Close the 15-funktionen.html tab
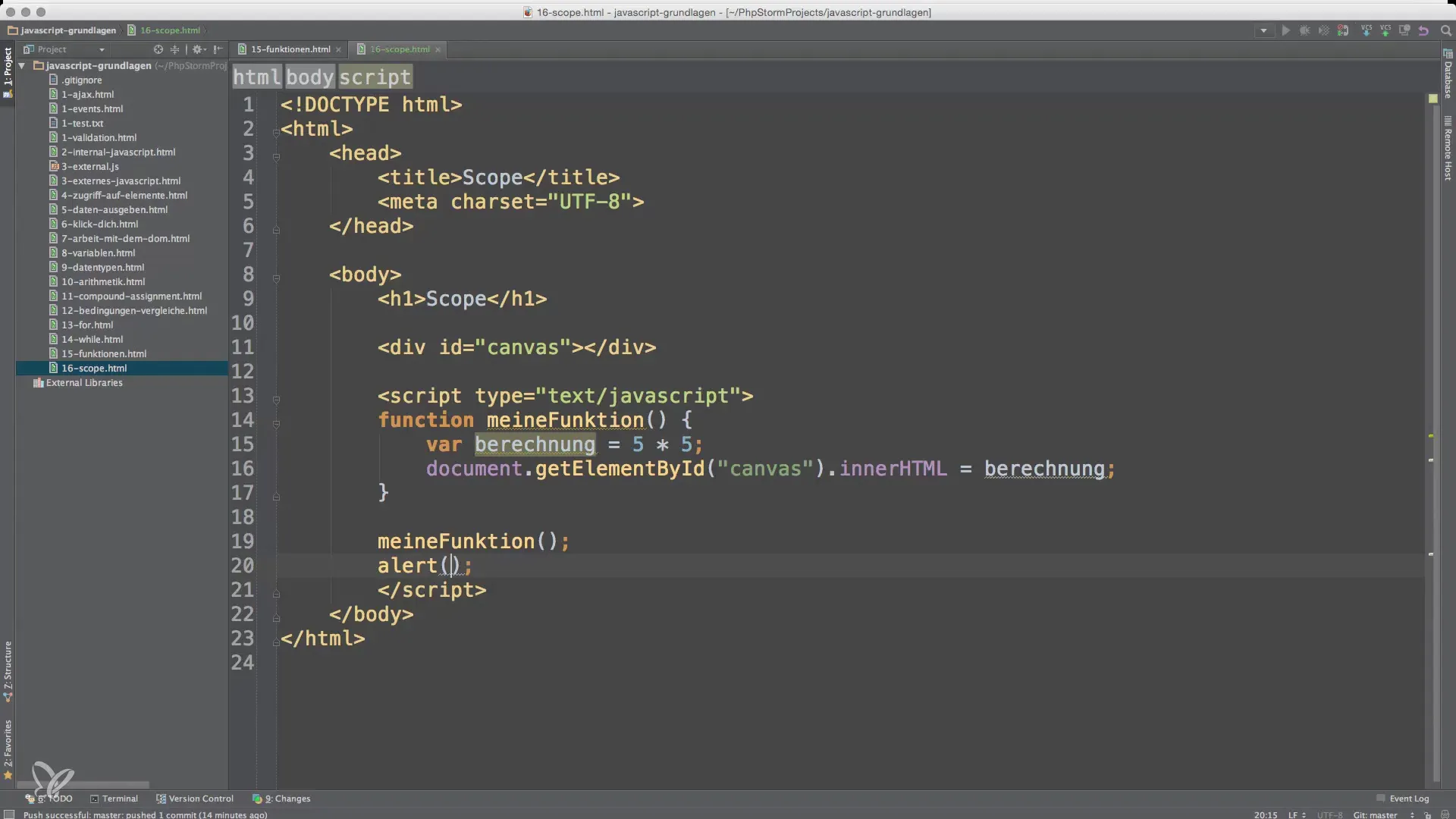 338,49
